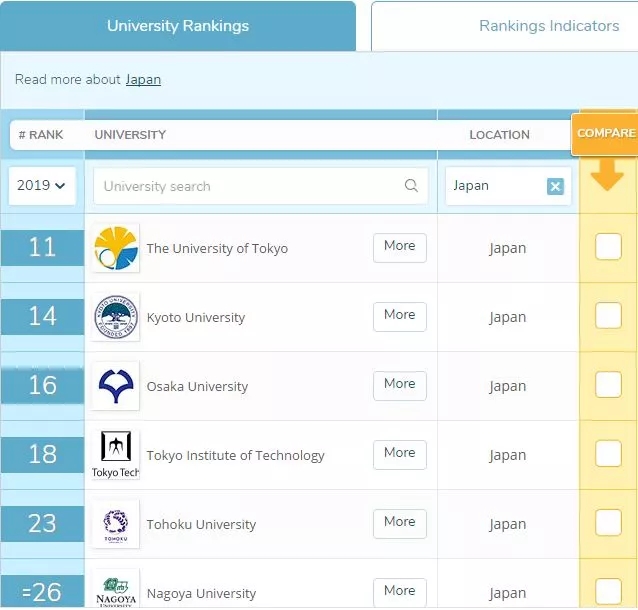This screenshot has width=638, height=610.
Task: Open the Japan read-more link
Action: click(x=143, y=80)
